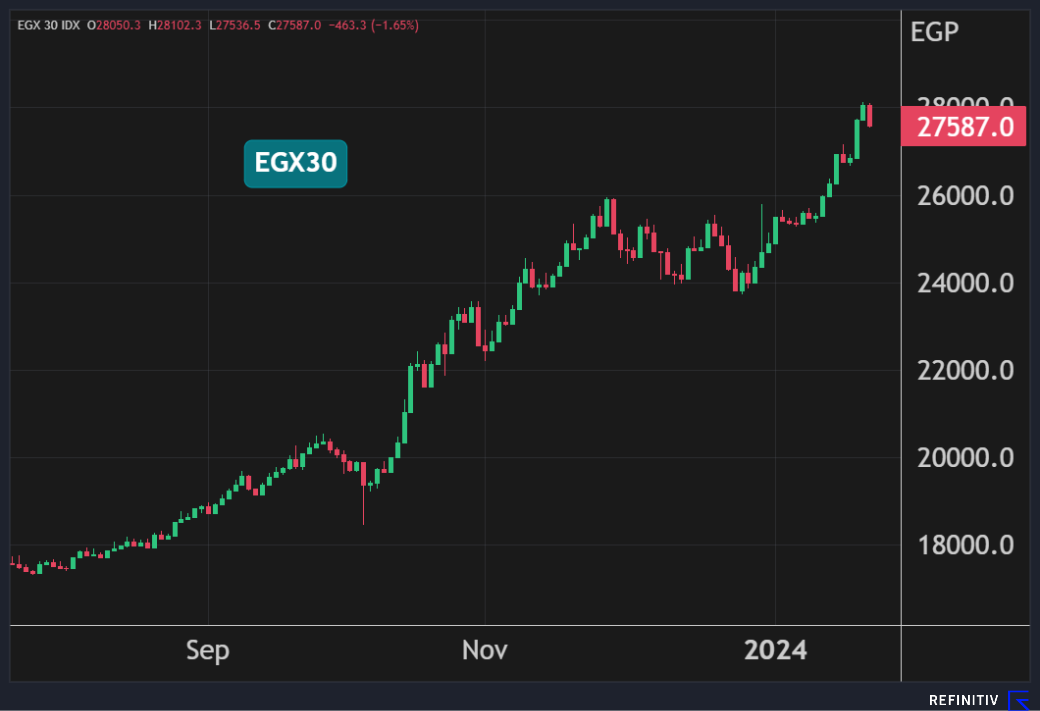
Task: Click the teal EGX30 label badge
Action: pyautogui.click(x=295, y=163)
